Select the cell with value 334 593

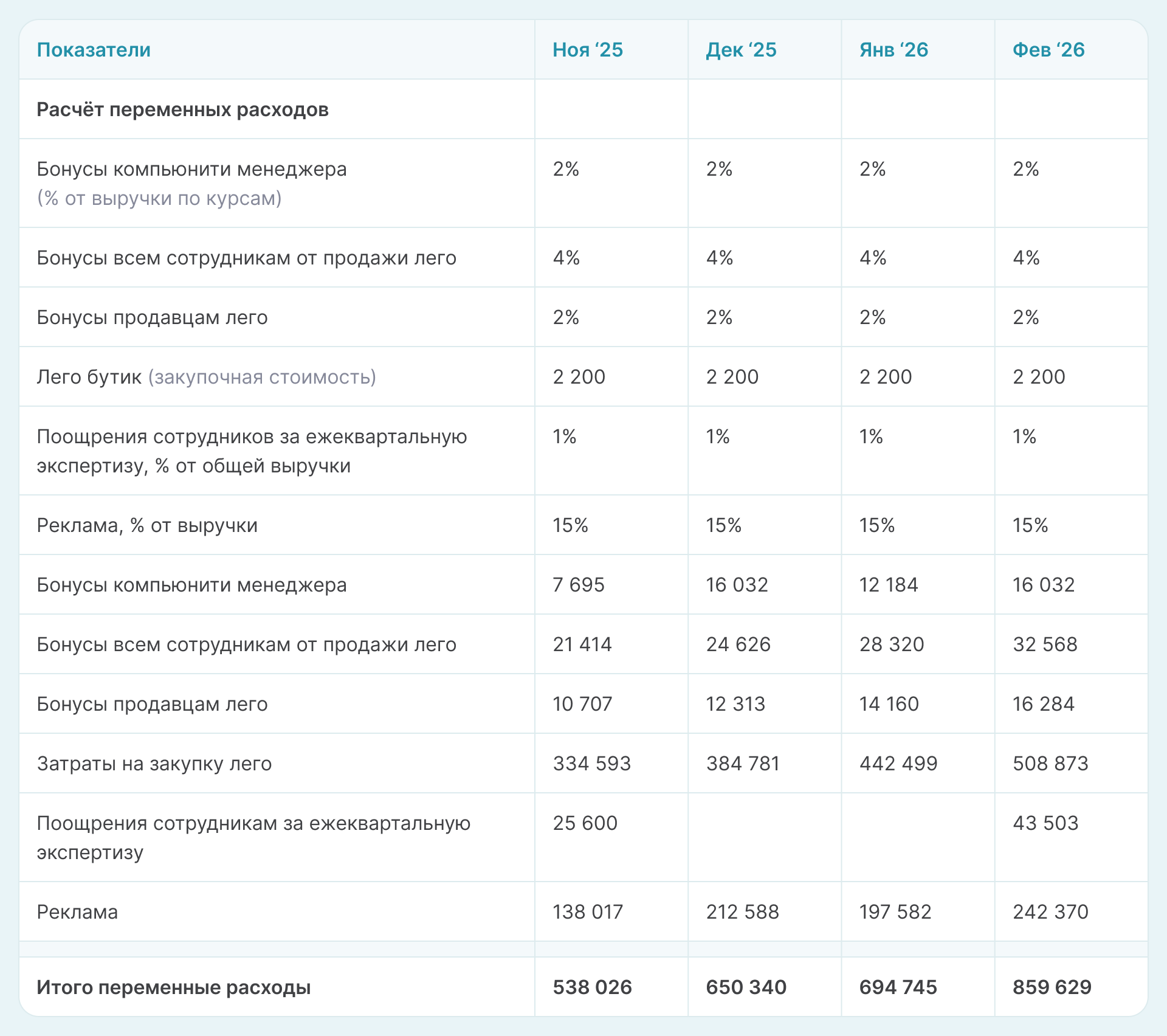pyautogui.click(x=591, y=764)
